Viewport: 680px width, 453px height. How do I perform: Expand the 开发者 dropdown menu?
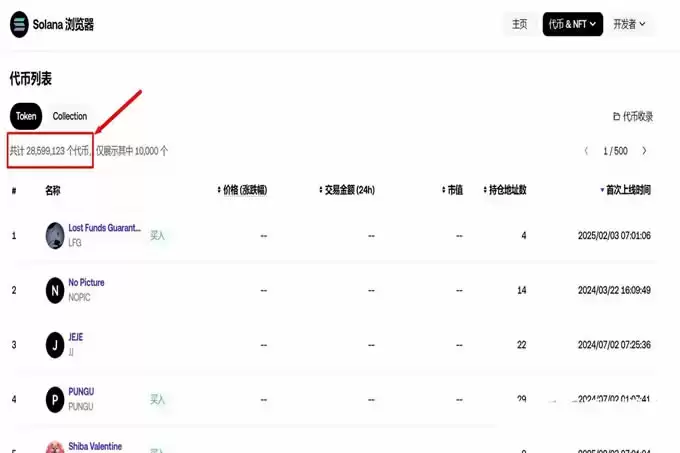click(629, 24)
